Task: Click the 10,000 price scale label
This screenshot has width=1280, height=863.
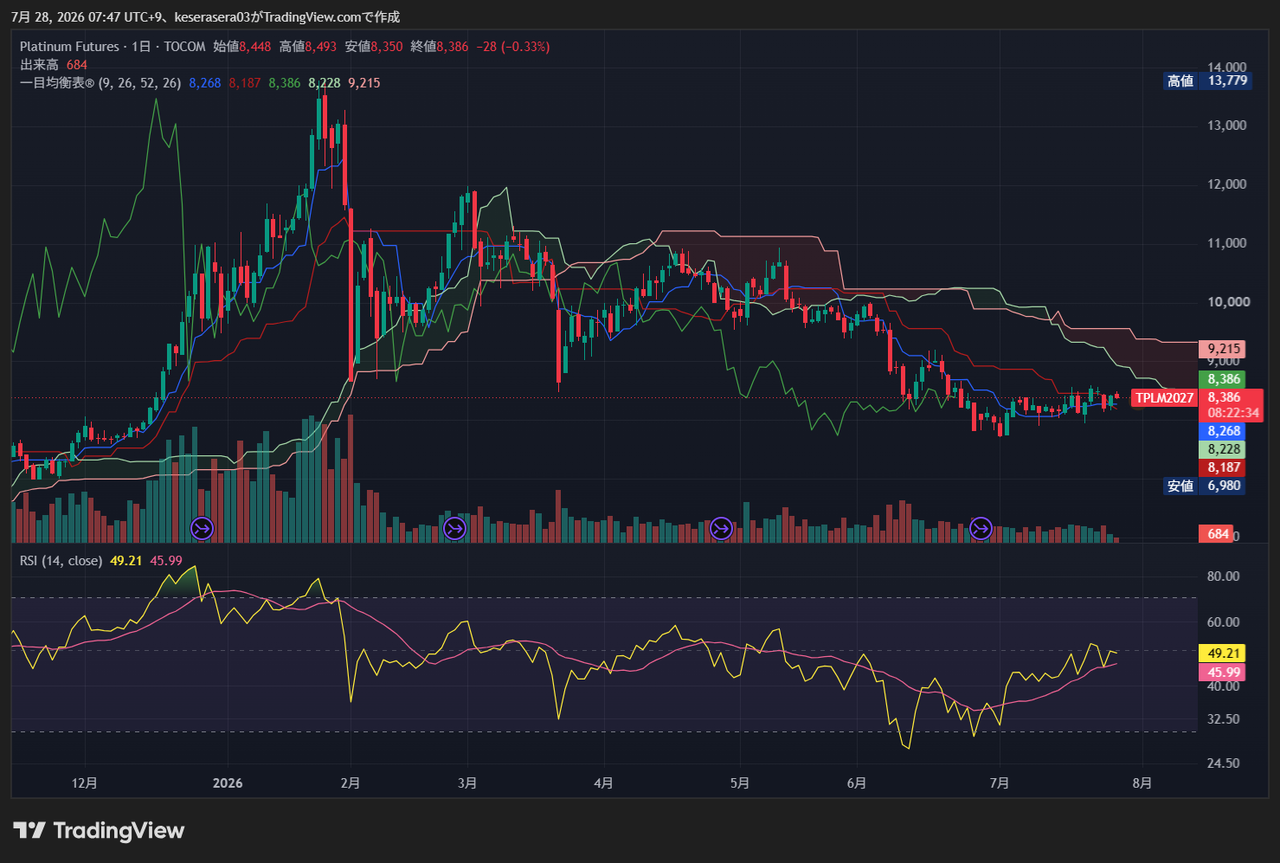Action: coord(1227,302)
